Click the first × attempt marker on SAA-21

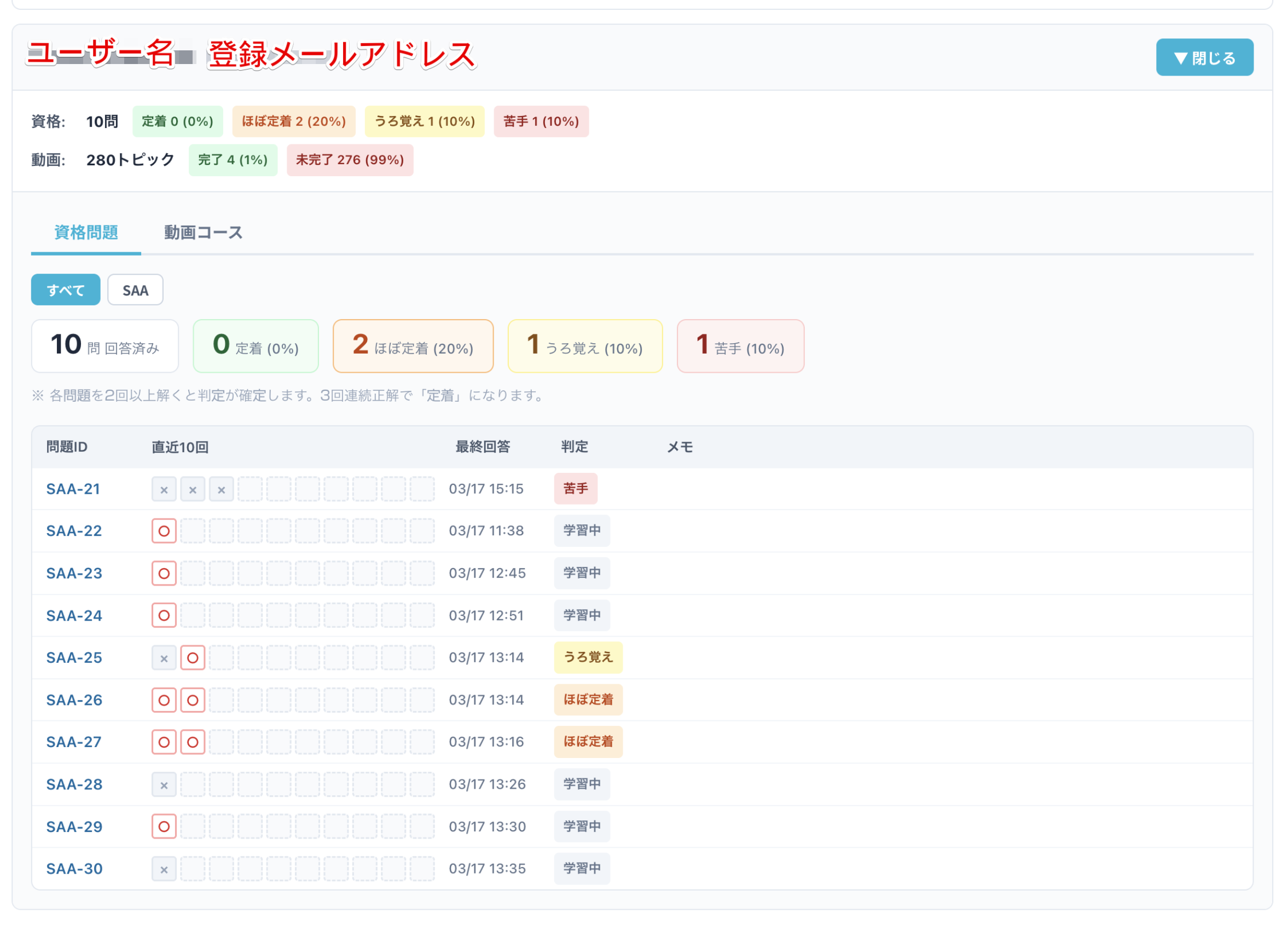click(164, 488)
